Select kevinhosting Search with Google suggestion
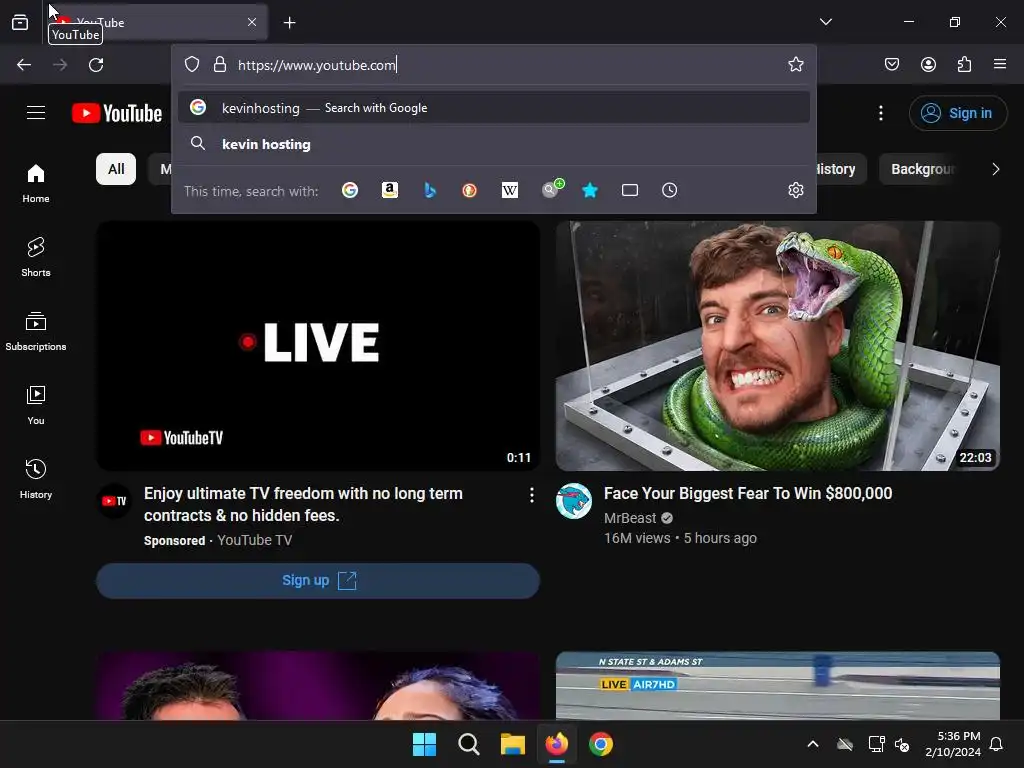The width and height of the screenshot is (1024, 768). tap(494, 108)
